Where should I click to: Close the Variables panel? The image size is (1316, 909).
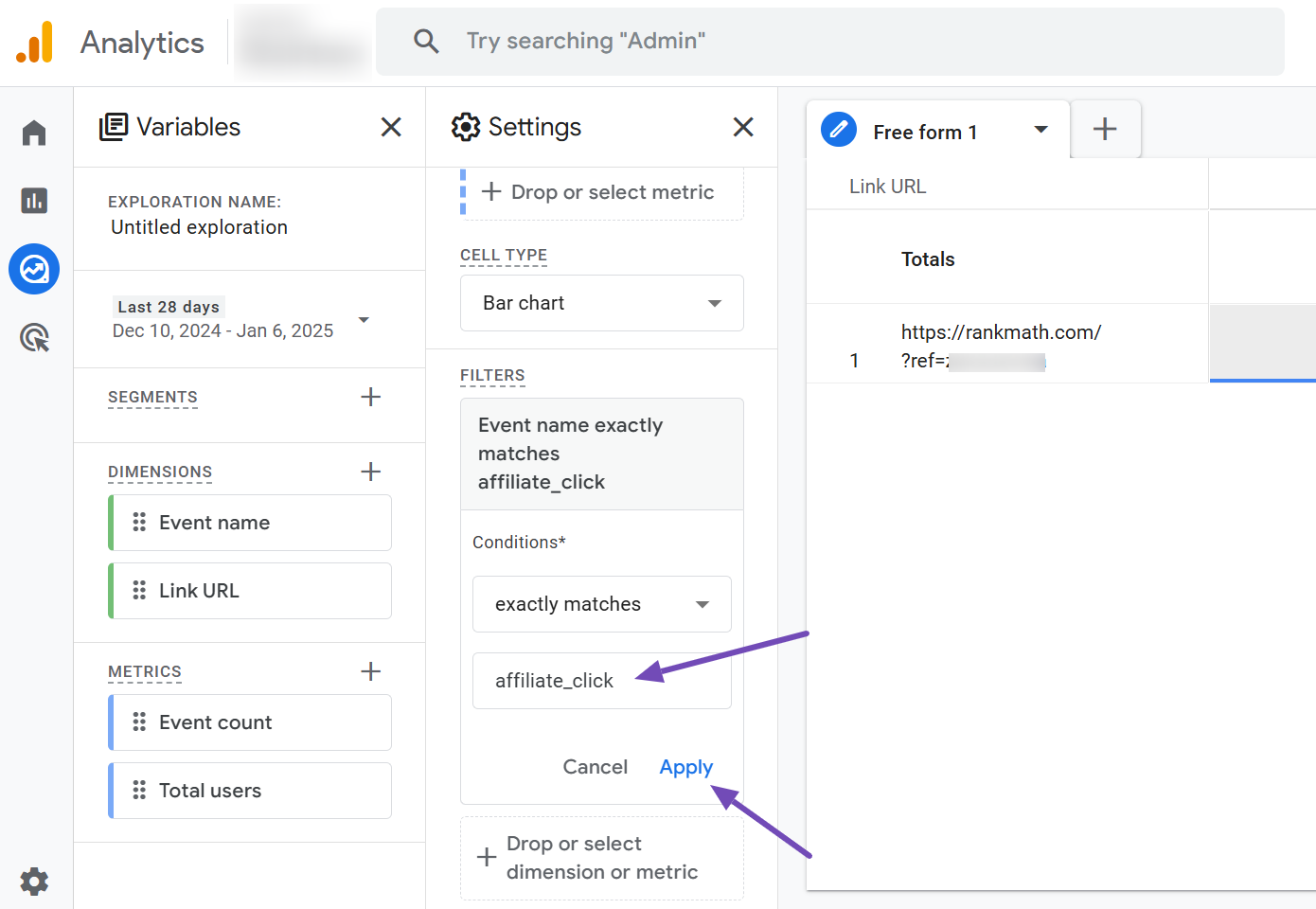tap(391, 127)
